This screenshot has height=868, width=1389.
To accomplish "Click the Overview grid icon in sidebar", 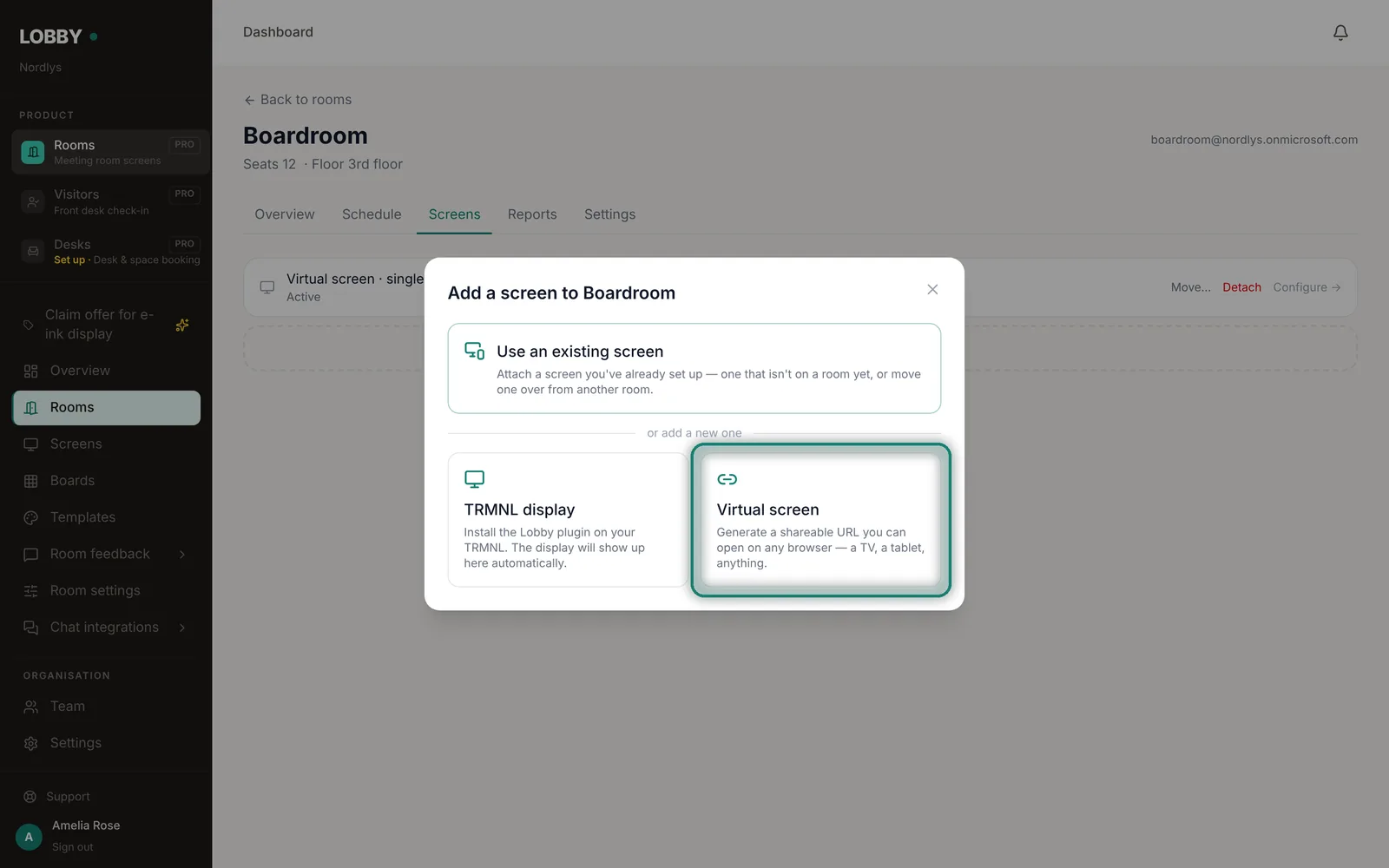I will tap(31, 371).
